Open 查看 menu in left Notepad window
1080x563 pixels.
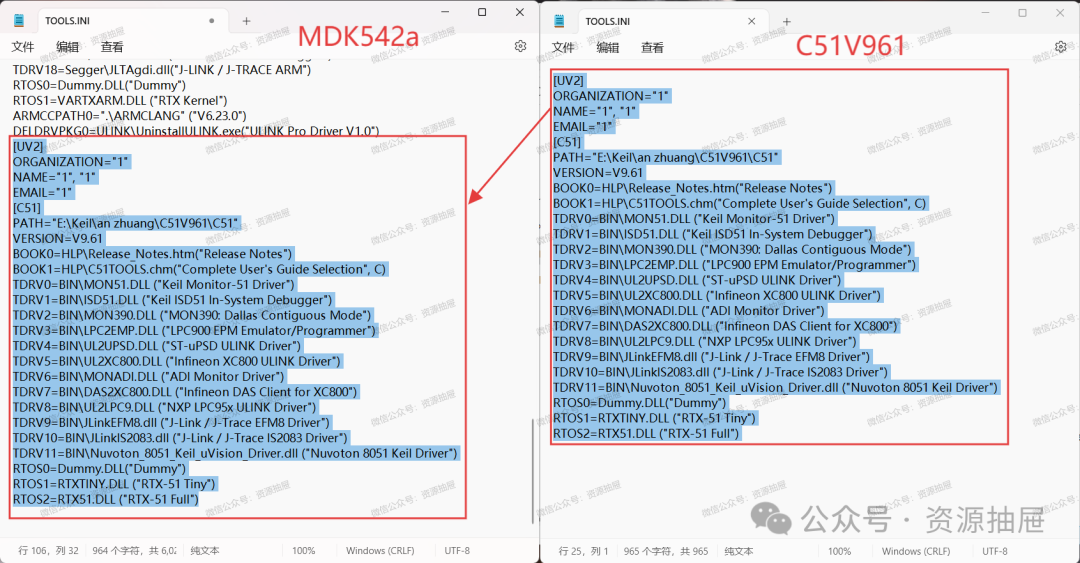(112, 47)
